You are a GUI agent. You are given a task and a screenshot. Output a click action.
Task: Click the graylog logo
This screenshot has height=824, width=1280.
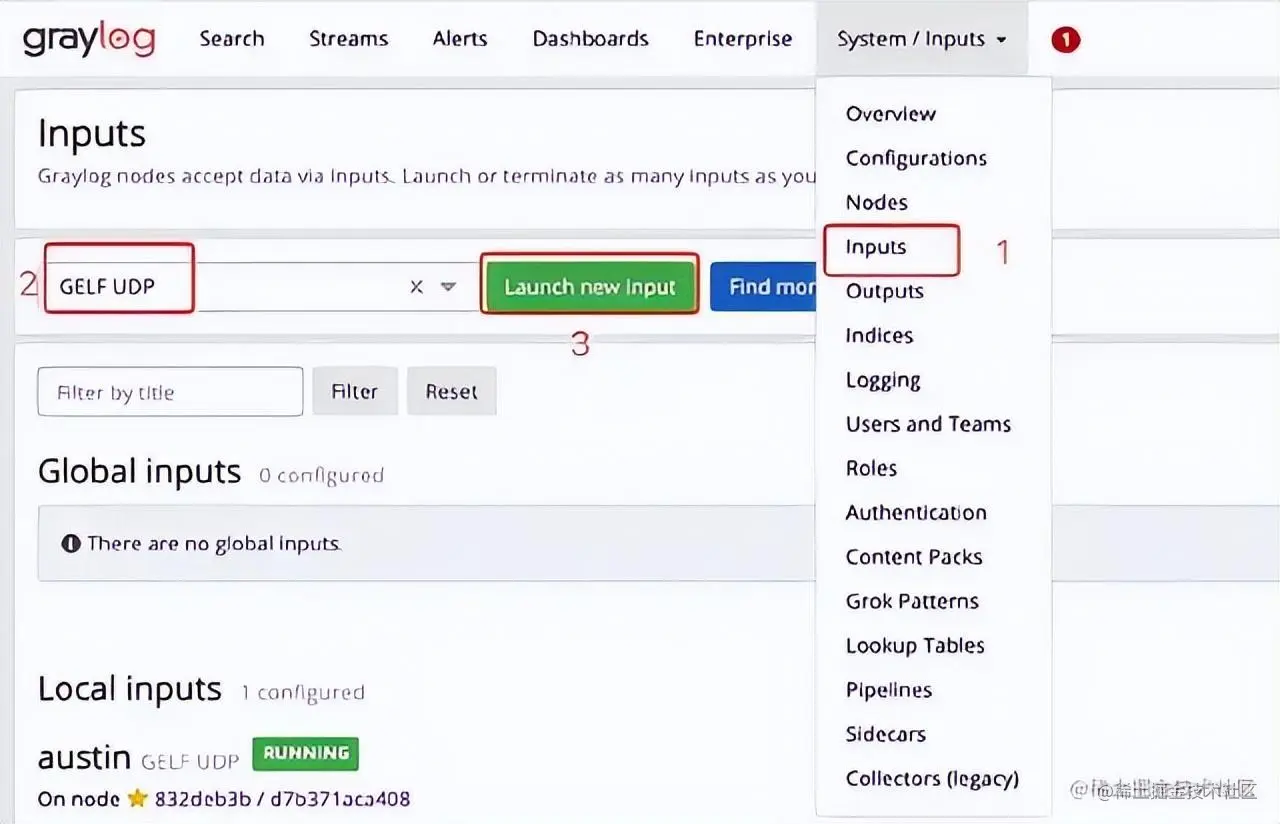click(89, 39)
